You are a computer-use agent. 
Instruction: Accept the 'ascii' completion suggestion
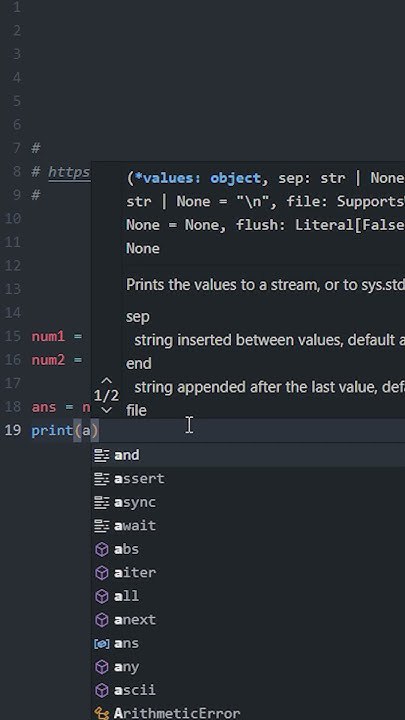coord(248,690)
